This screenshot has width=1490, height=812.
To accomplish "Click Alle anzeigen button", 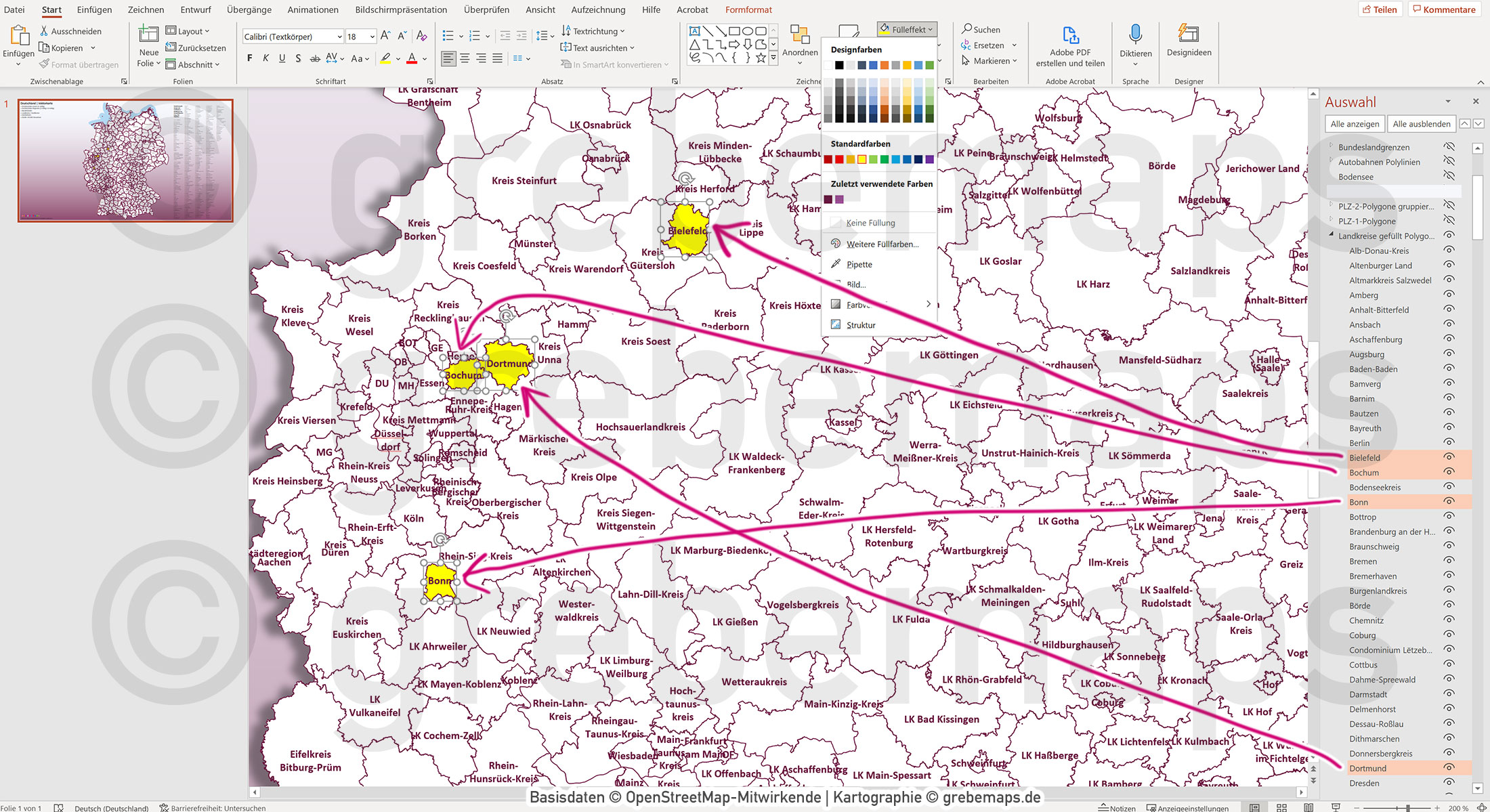I will [1355, 124].
